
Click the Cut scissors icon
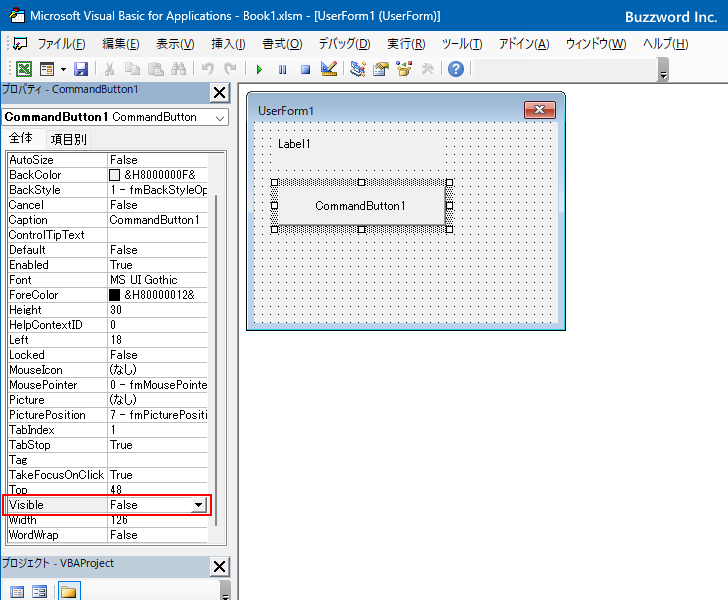pos(110,69)
